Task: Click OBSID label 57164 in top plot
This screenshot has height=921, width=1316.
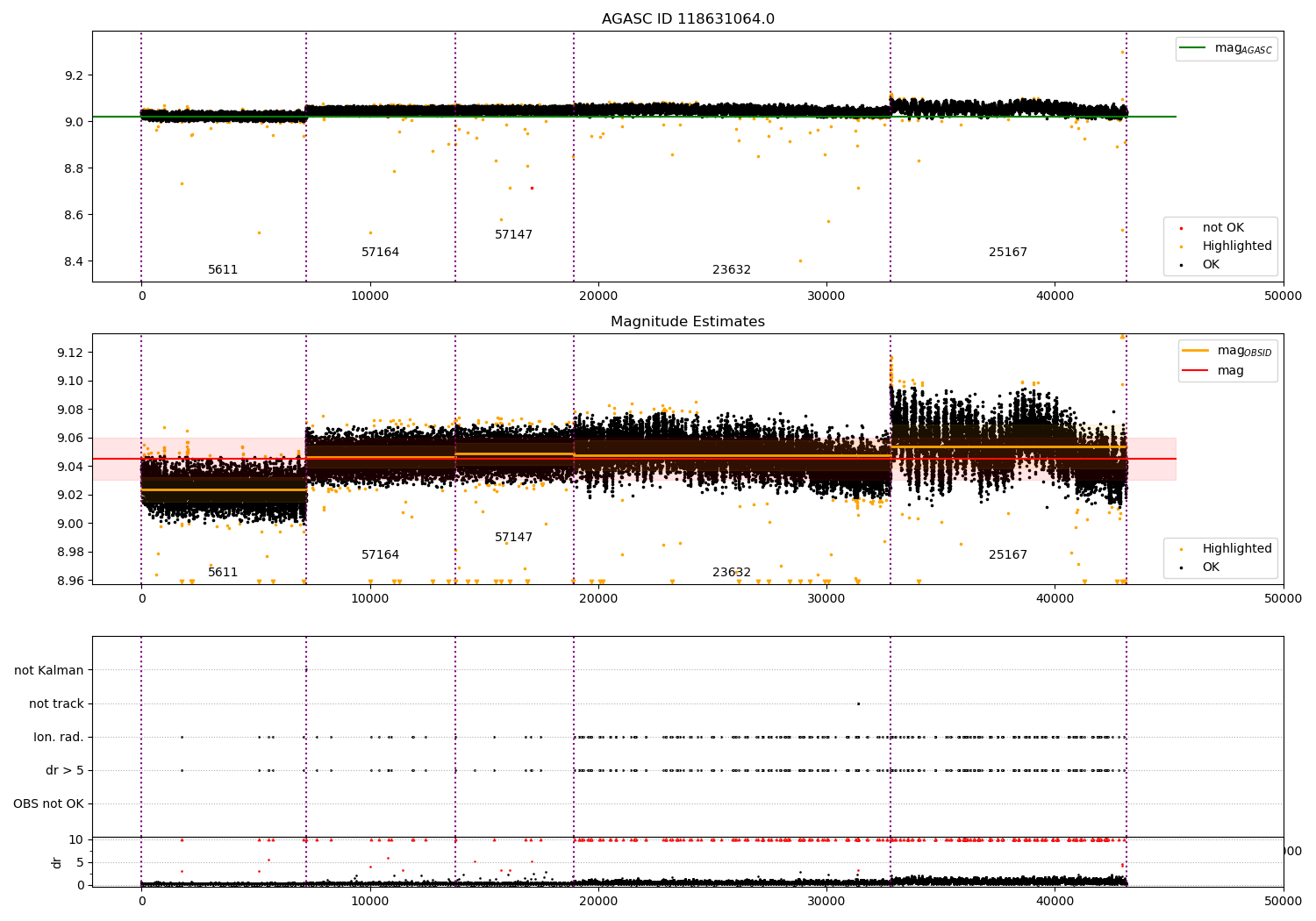Action: (x=380, y=253)
